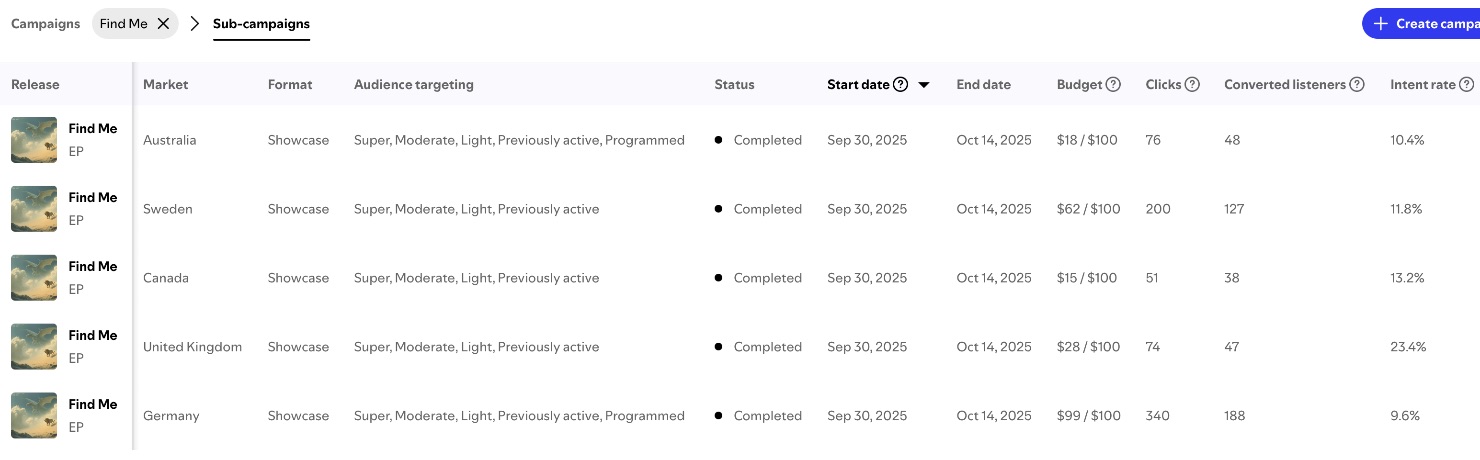Sort by the Market column header
The image size is (1480, 460).
(166, 85)
